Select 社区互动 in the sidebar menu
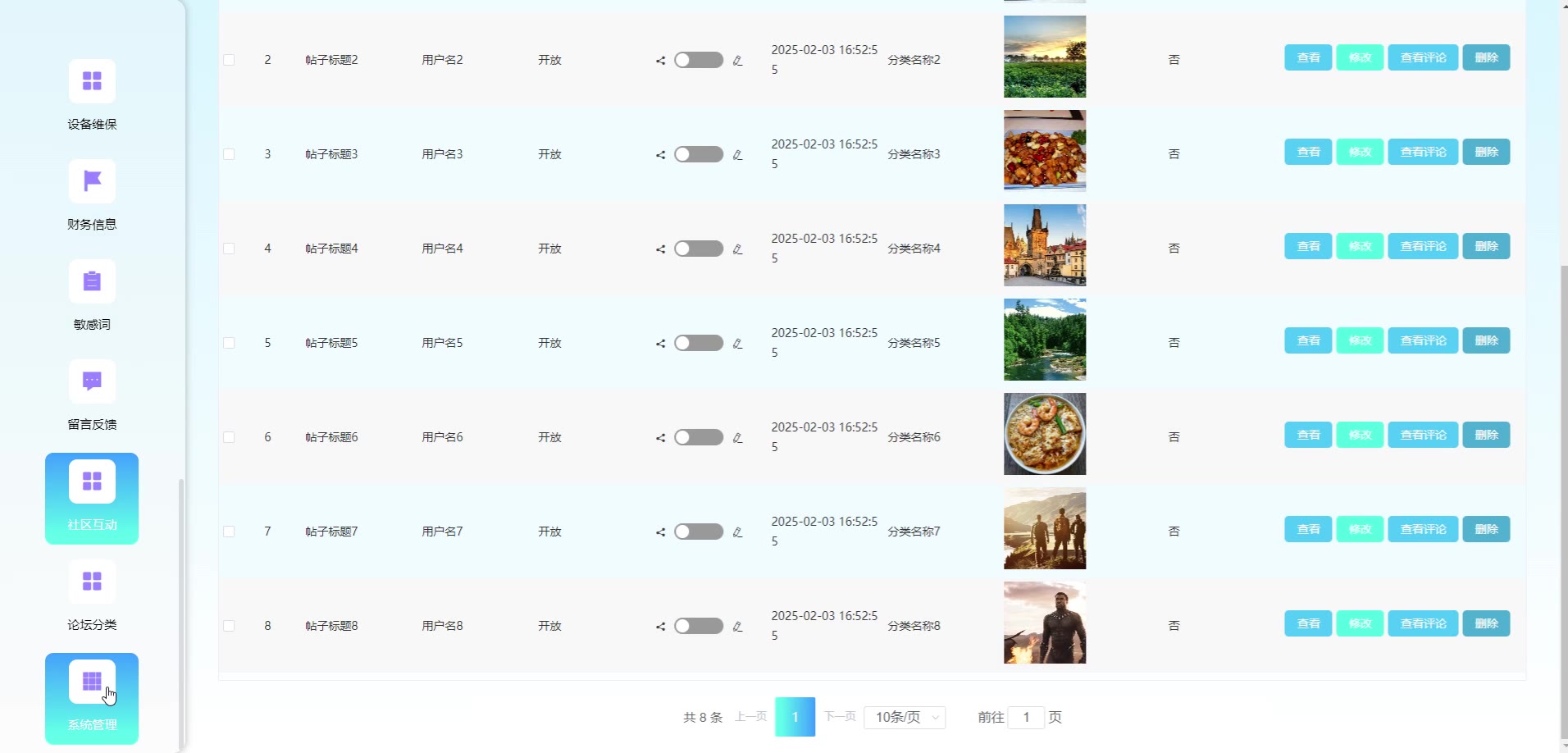The width and height of the screenshot is (1568, 753). click(92, 498)
